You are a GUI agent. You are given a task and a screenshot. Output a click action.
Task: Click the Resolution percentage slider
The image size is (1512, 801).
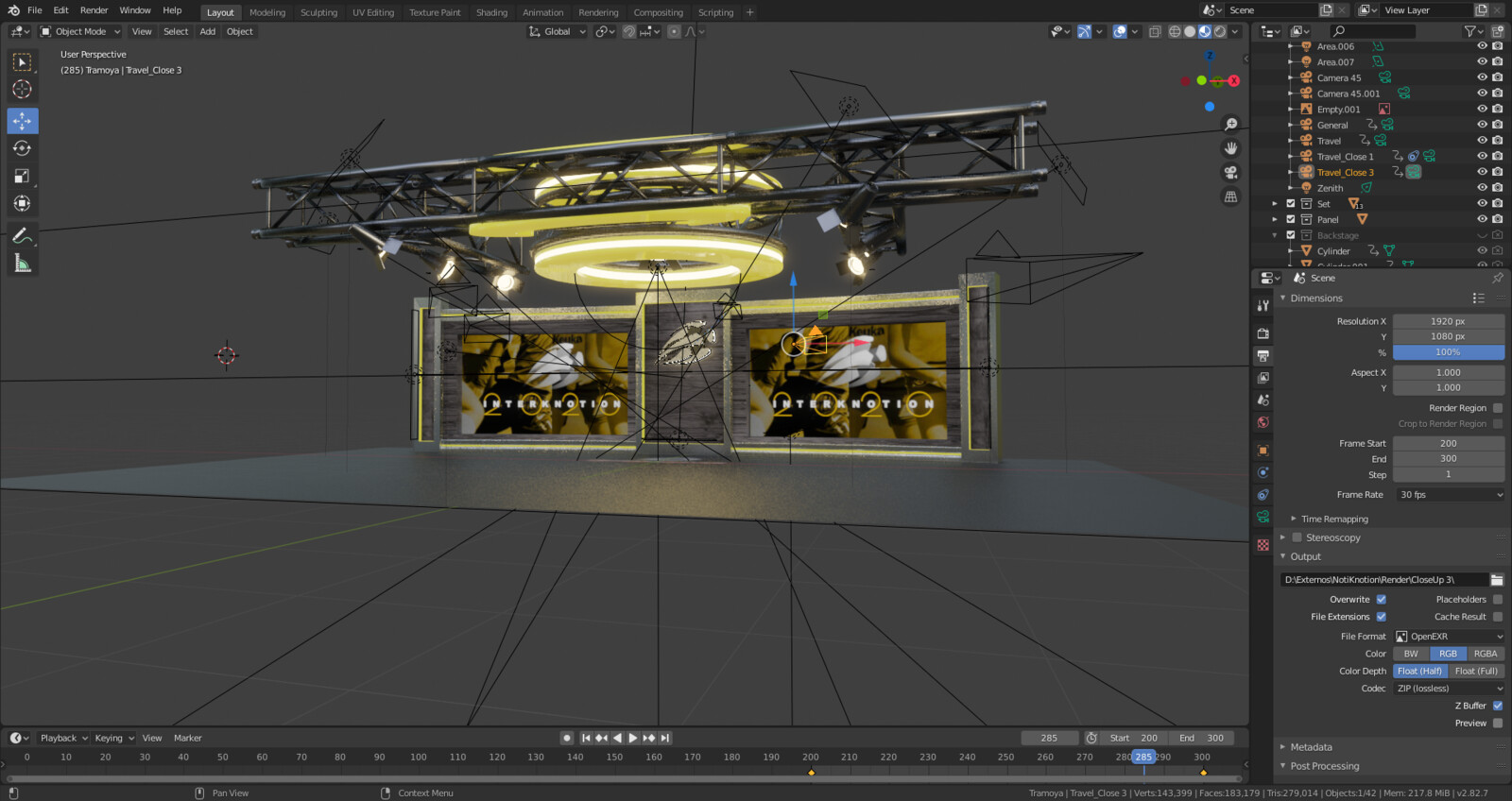coord(1449,352)
